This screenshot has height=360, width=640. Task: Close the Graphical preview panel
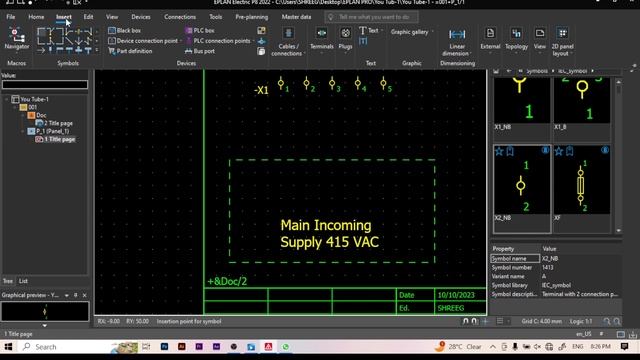click(x=84, y=295)
